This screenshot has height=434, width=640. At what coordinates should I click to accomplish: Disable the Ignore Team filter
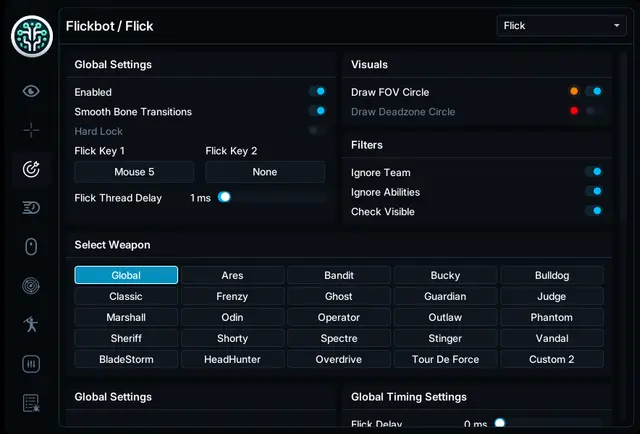pyautogui.click(x=594, y=171)
